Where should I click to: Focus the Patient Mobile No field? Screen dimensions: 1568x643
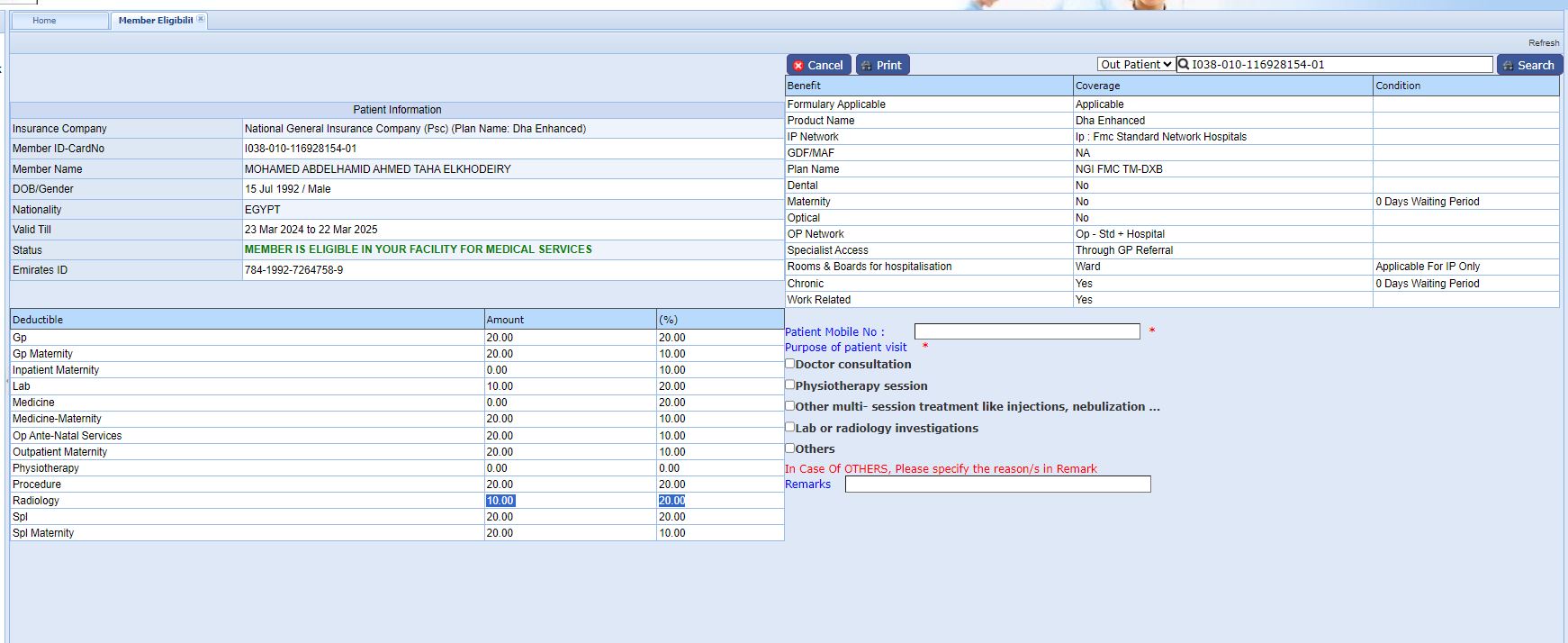1026,331
